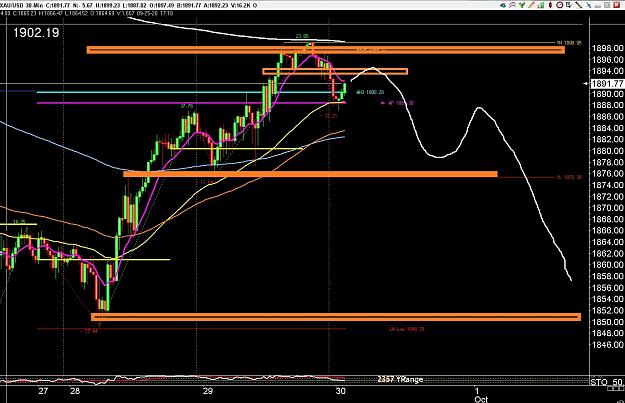Viewport: 625px width, 403px height.
Task: Select bottom orange zone near 1850
Action: (336, 317)
